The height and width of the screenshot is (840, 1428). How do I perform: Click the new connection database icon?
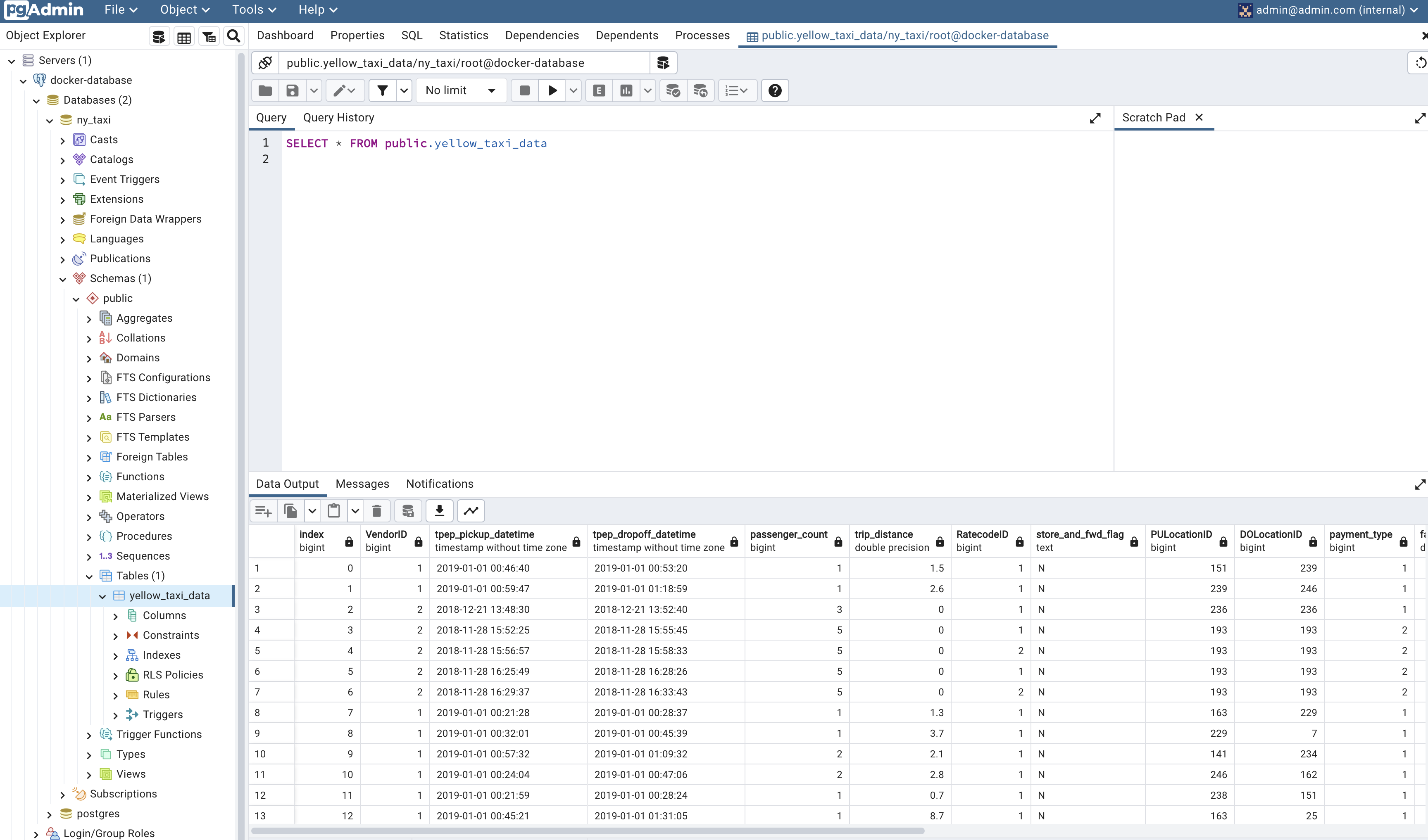click(663, 63)
